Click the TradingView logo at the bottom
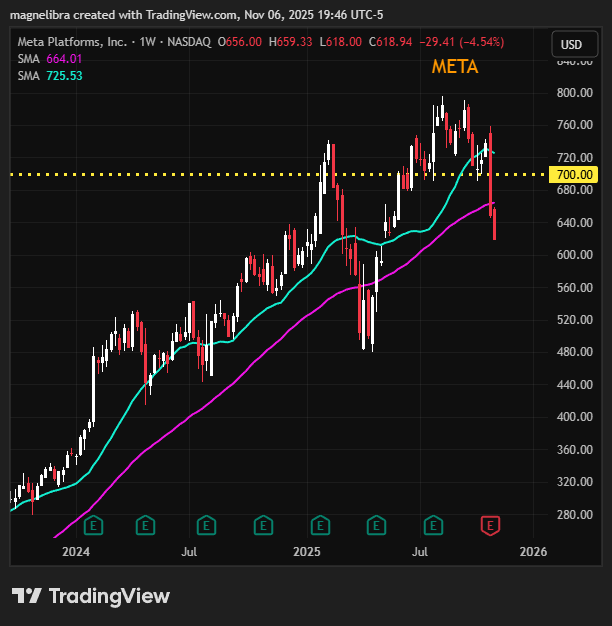Screen dimensions: 612x626 [91, 596]
